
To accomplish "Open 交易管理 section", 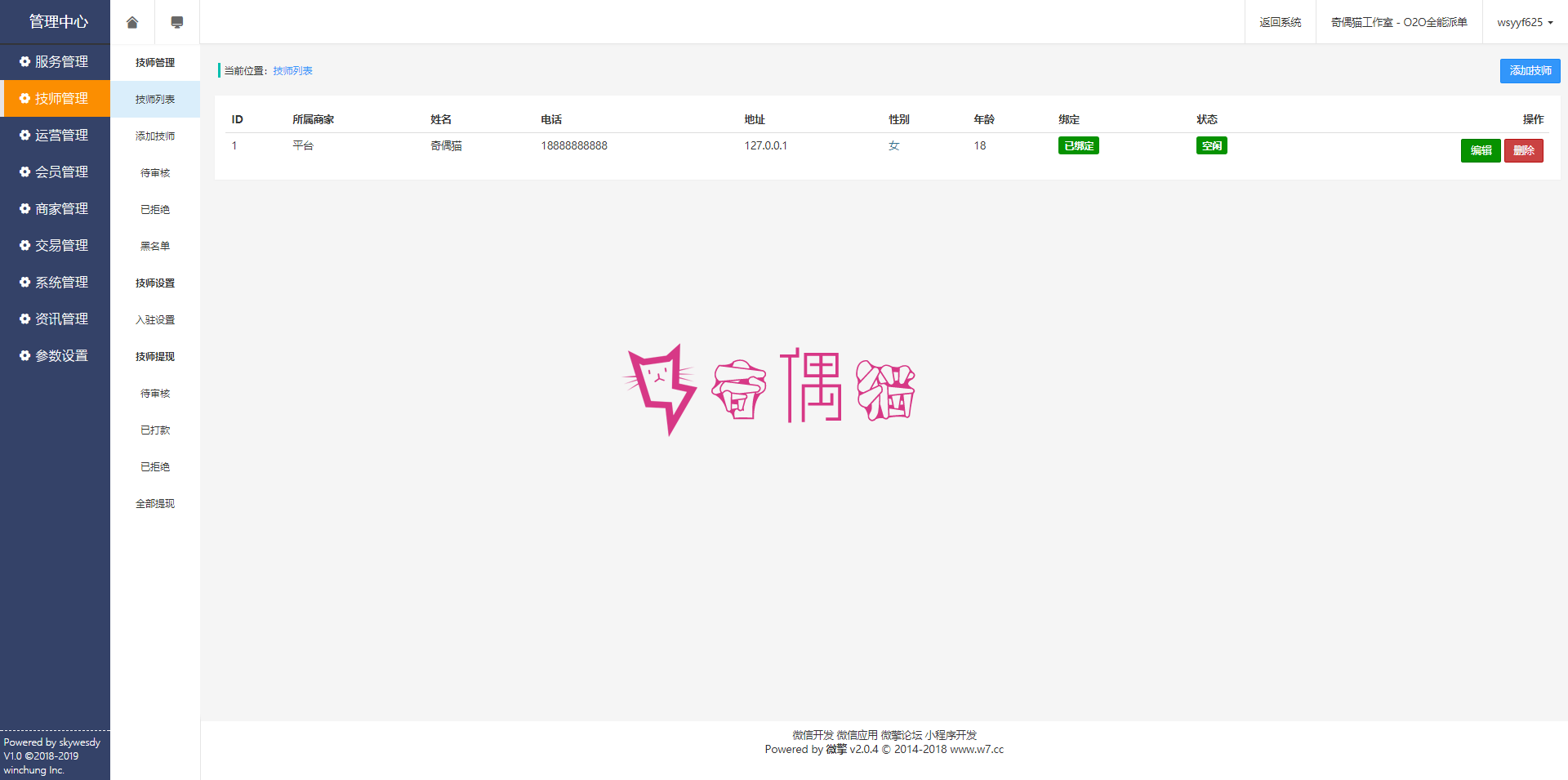I will tap(55, 245).
